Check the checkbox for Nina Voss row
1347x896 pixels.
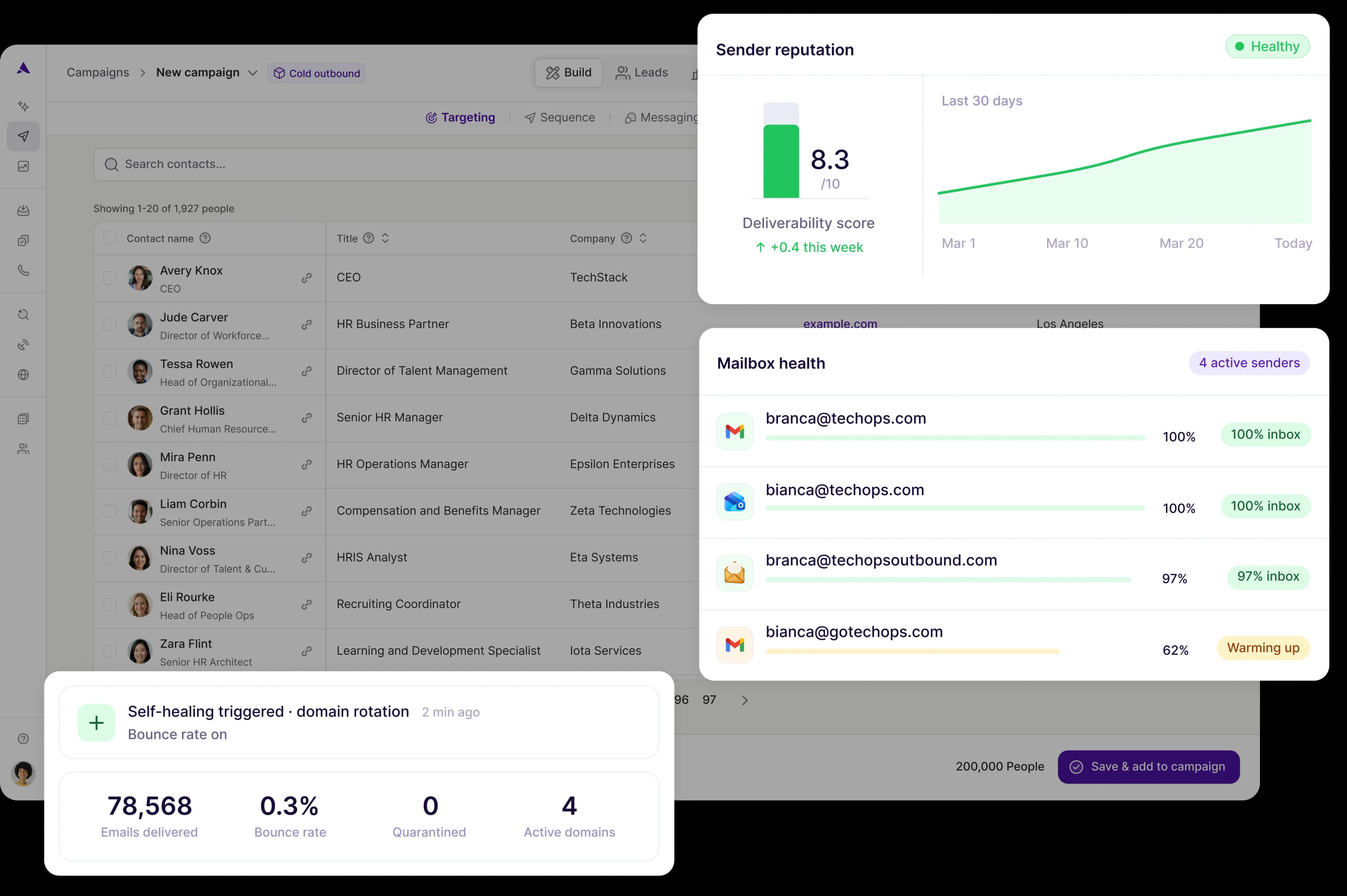(x=110, y=558)
